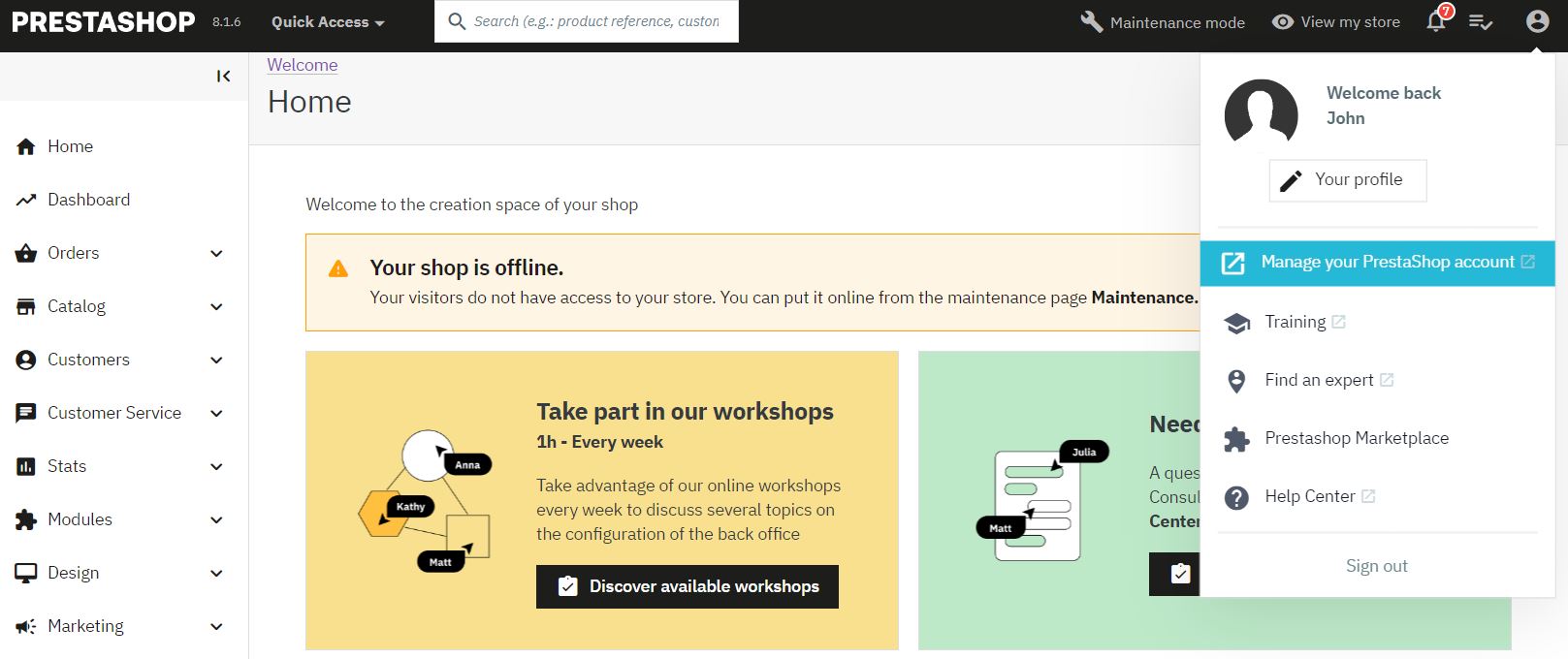The width and height of the screenshot is (1568, 659).
Task: Expand the Modules submenu chevron
Action: click(x=217, y=519)
